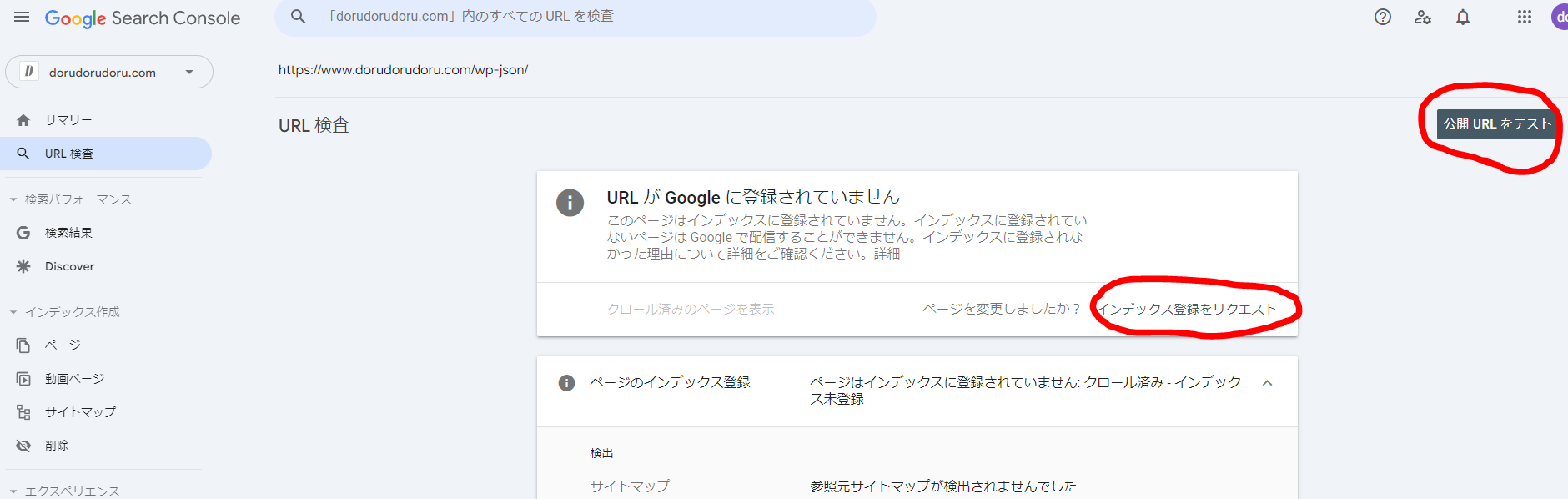Viewport: 1568px width, 499px height.
Task: Click 公開 URL をテスト button
Action: [1496, 124]
